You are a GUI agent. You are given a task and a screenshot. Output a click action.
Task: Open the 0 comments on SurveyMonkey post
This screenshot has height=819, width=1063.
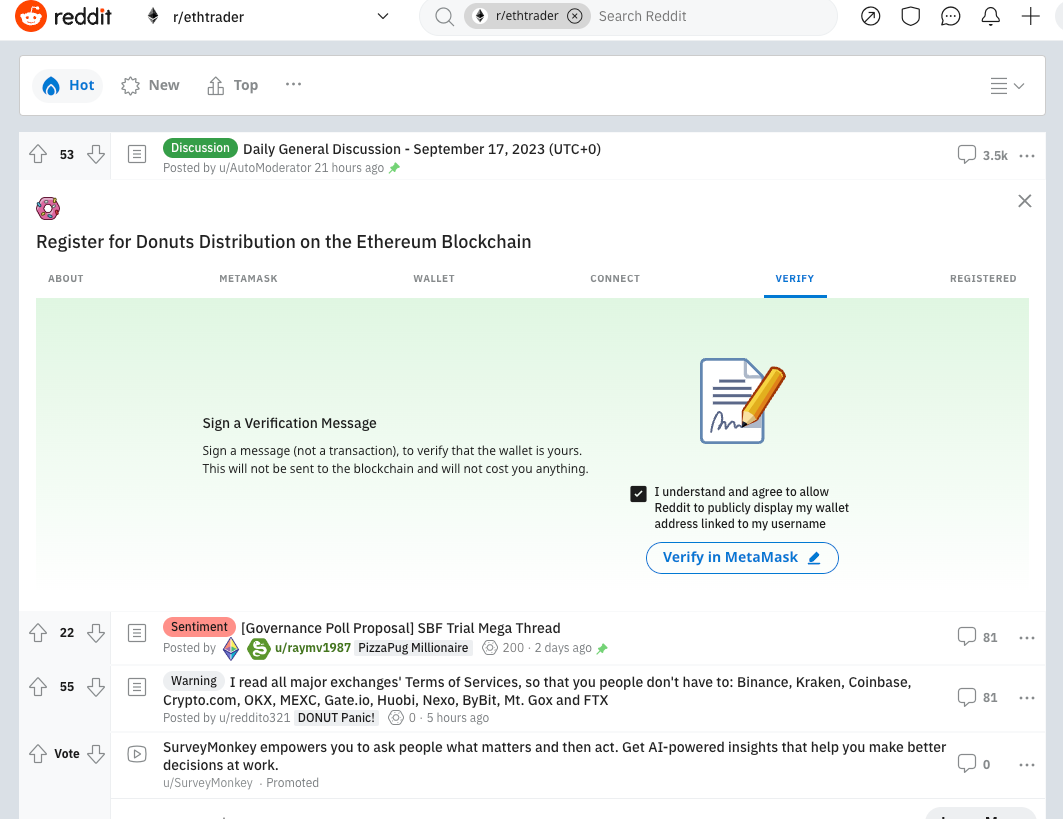click(974, 764)
